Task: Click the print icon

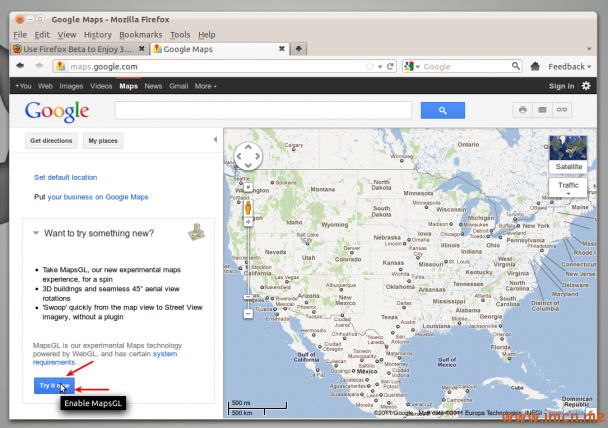Action: pyautogui.click(x=523, y=110)
